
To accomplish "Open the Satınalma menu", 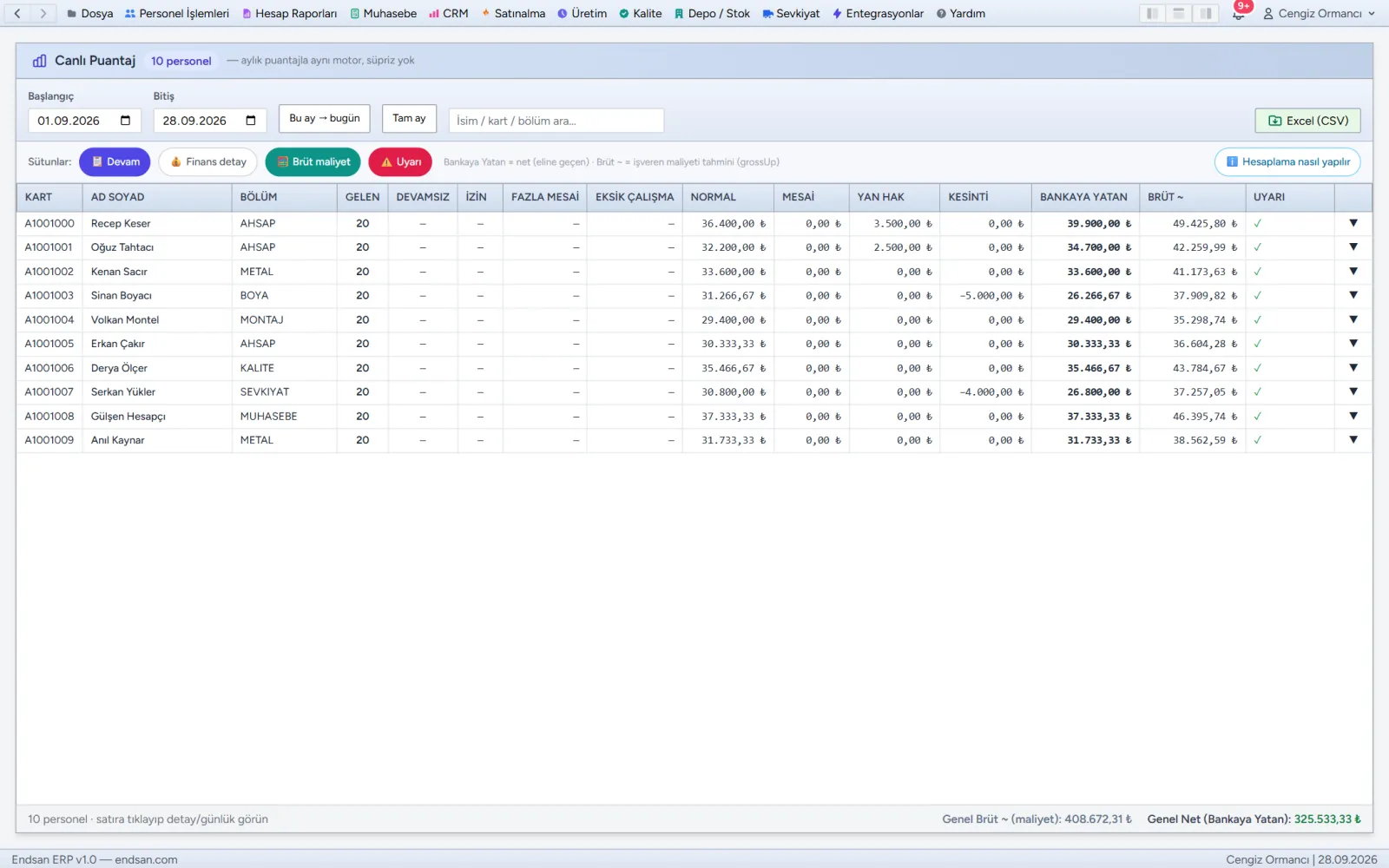I will pyautogui.click(x=514, y=13).
